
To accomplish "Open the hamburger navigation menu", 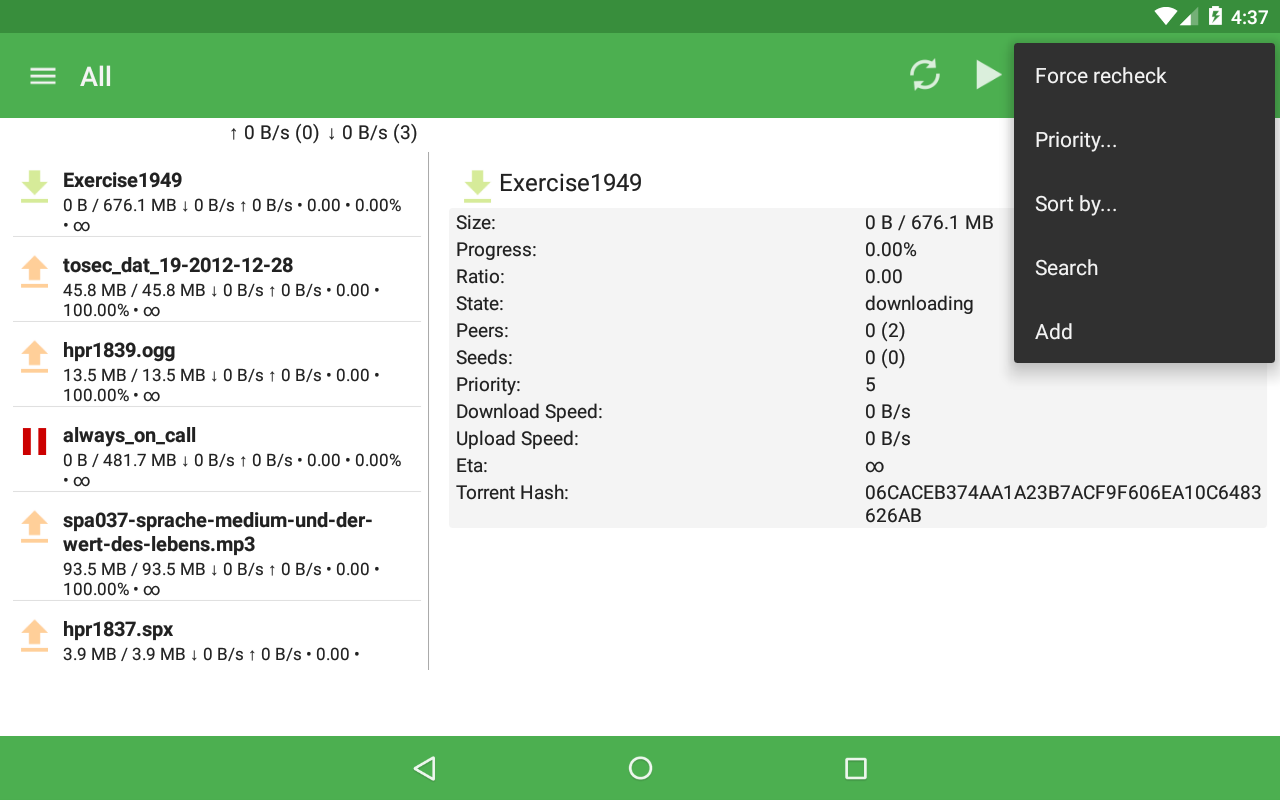I will point(43,76).
